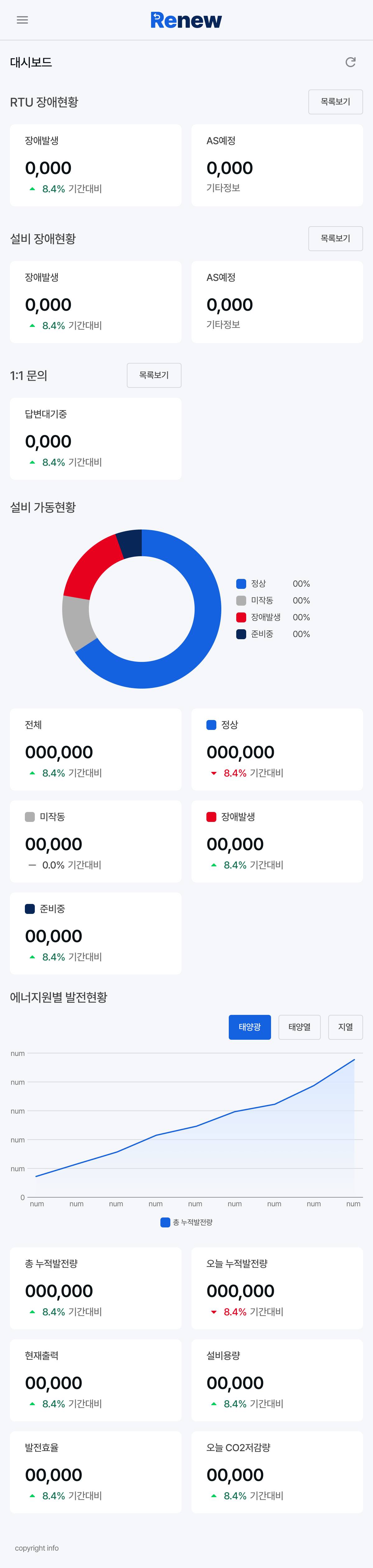This screenshot has height=1568, width=373.
Task: Open 목록보기 for 설비 장애현황
Action: tap(335, 239)
